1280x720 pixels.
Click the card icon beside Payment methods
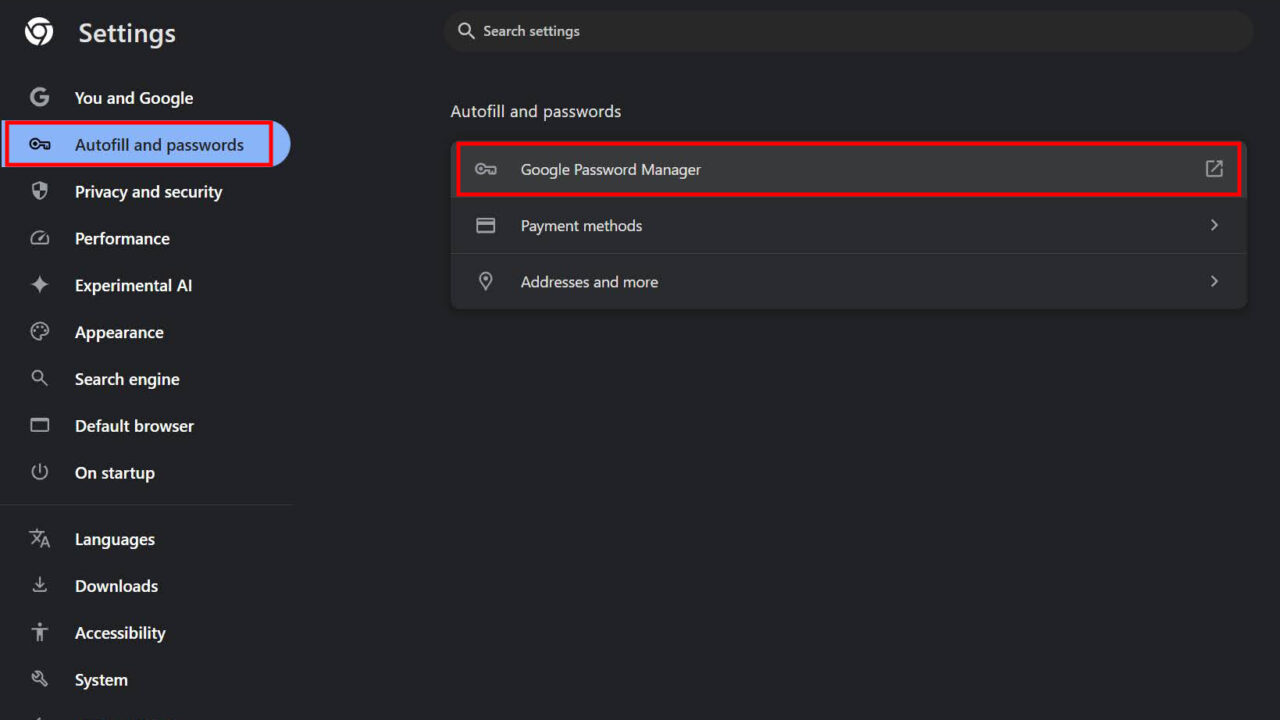click(486, 225)
